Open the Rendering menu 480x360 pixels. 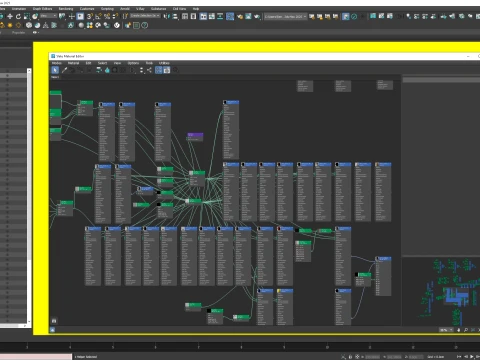pyautogui.click(x=66, y=9)
